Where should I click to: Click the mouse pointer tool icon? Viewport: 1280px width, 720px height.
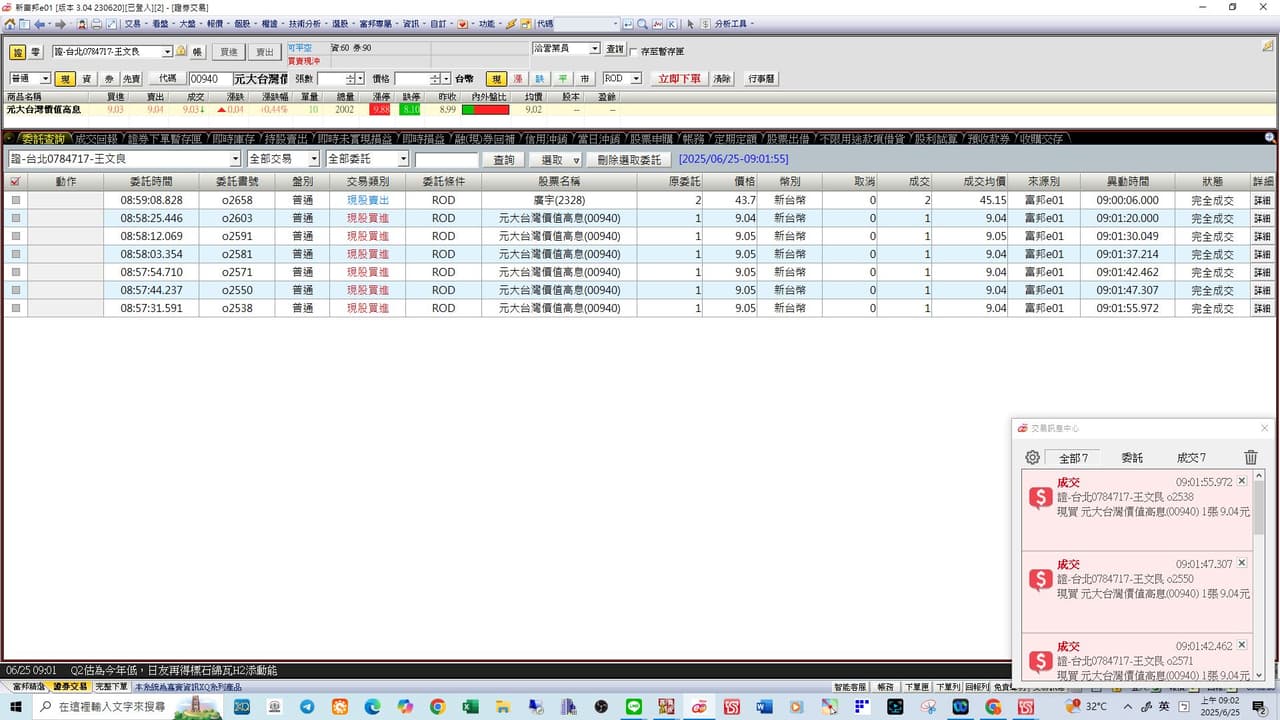click(x=690, y=24)
